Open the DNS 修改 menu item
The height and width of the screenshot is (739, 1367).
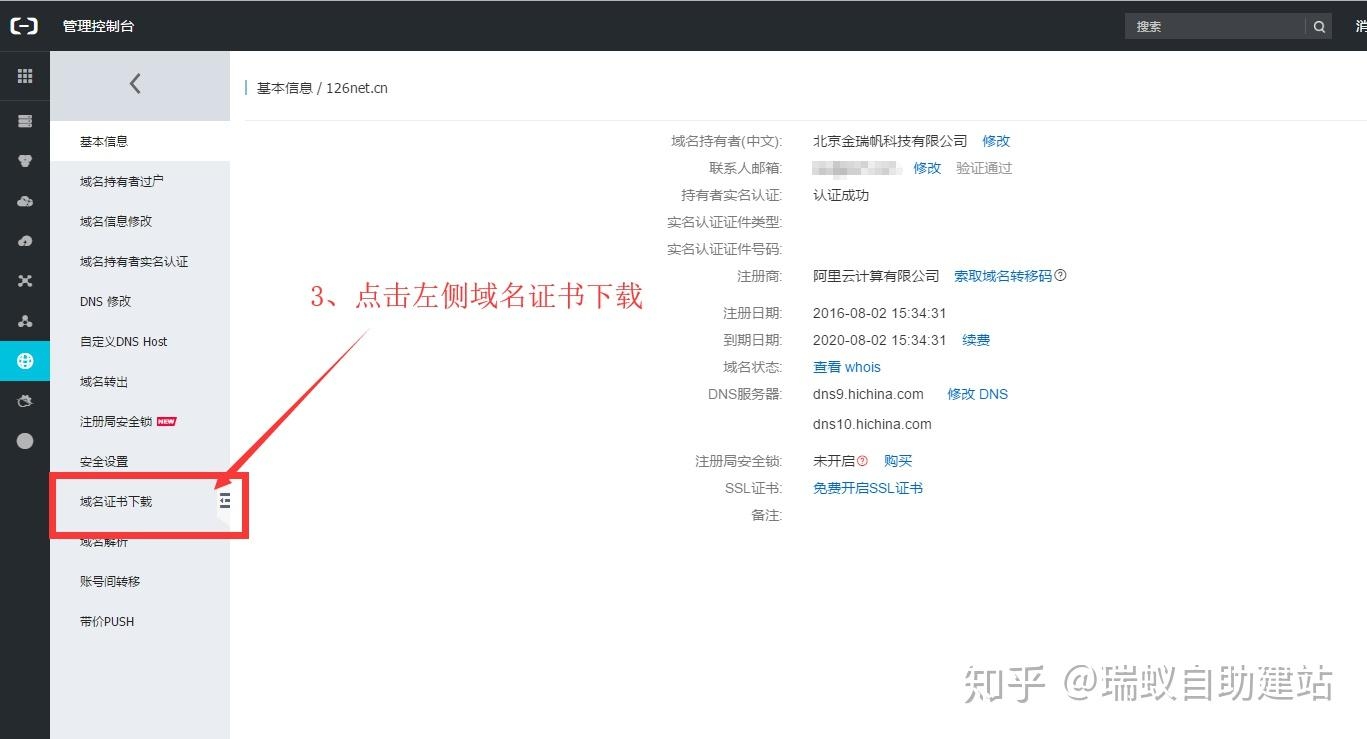tap(104, 301)
